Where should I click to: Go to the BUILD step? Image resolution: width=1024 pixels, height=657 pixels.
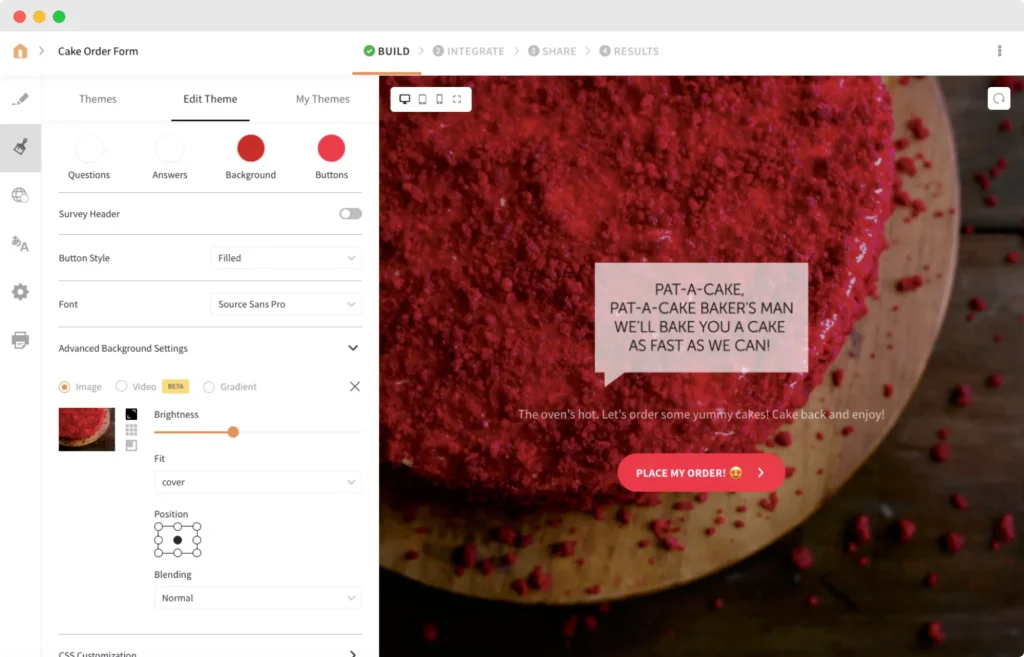387,51
